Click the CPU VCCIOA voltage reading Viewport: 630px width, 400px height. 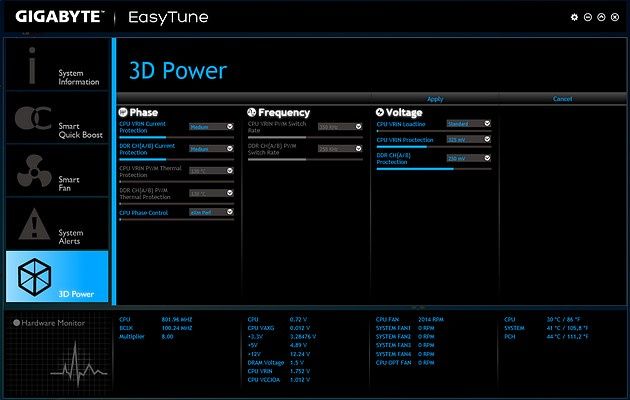(x=300, y=380)
